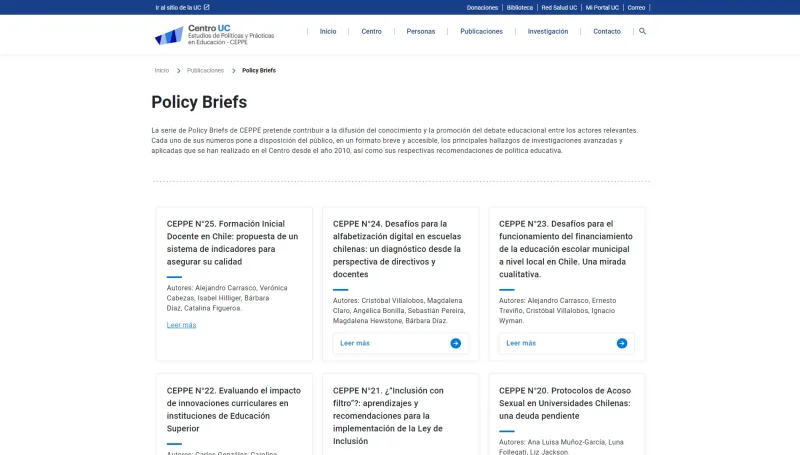Click the 'Policy Briefs' page heading
Viewport: 800px width, 455px height.
(199, 102)
